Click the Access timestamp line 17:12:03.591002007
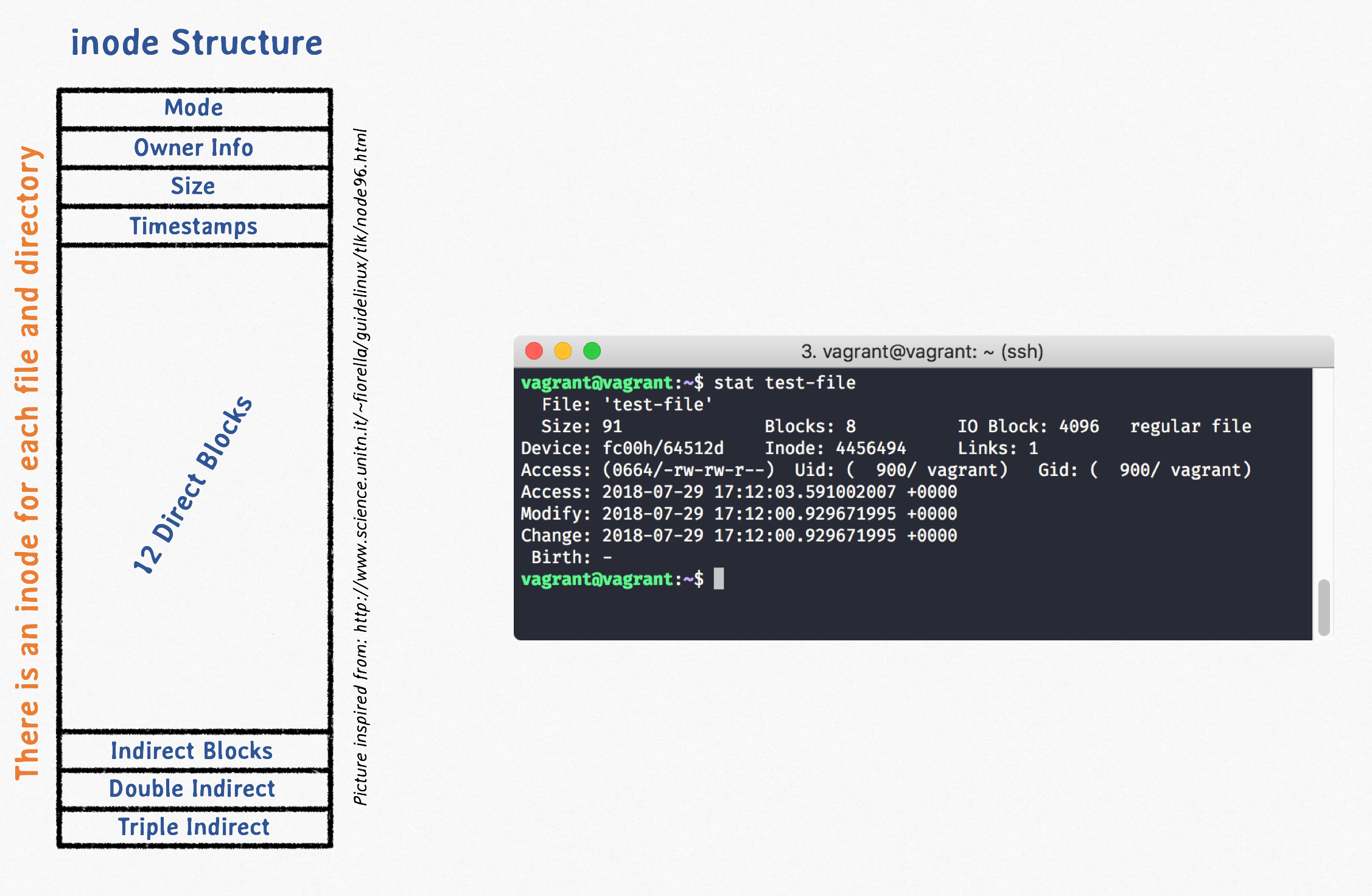Image resolution: width=1372 pixels, height=896 pixels. click(x=739, y=492)
